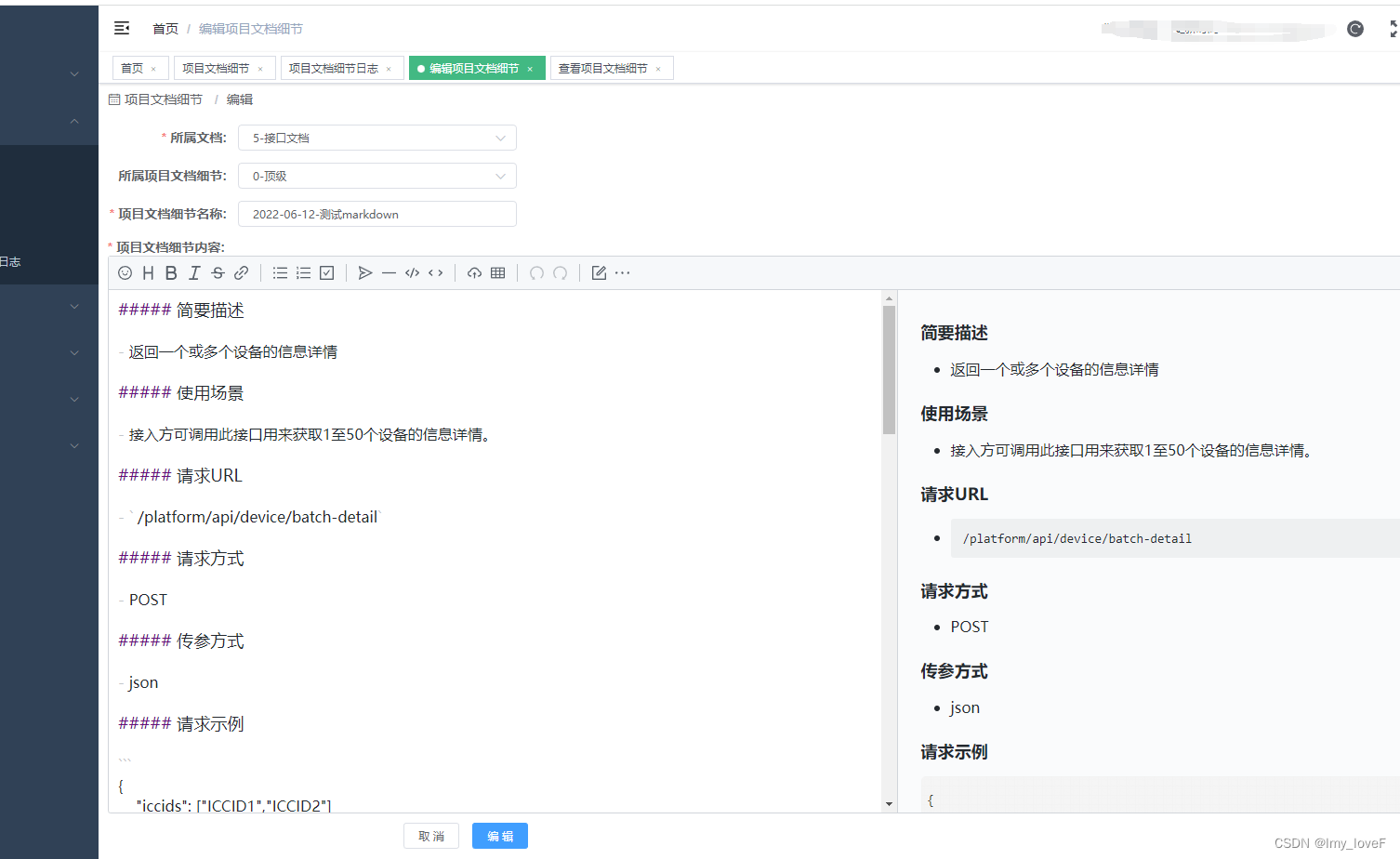Apply italic formatting
Image resolution: width=1400 pixels, height=859 pixels.
pos(193,272)
